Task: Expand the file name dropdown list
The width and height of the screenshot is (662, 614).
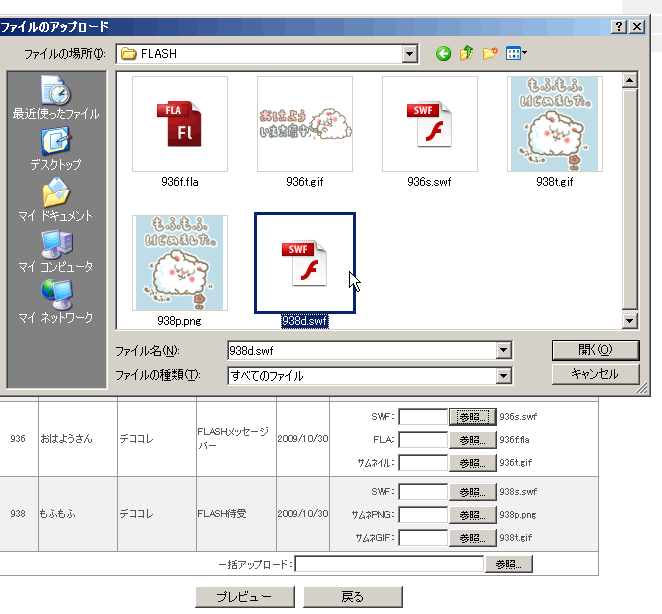Action: 504,351
